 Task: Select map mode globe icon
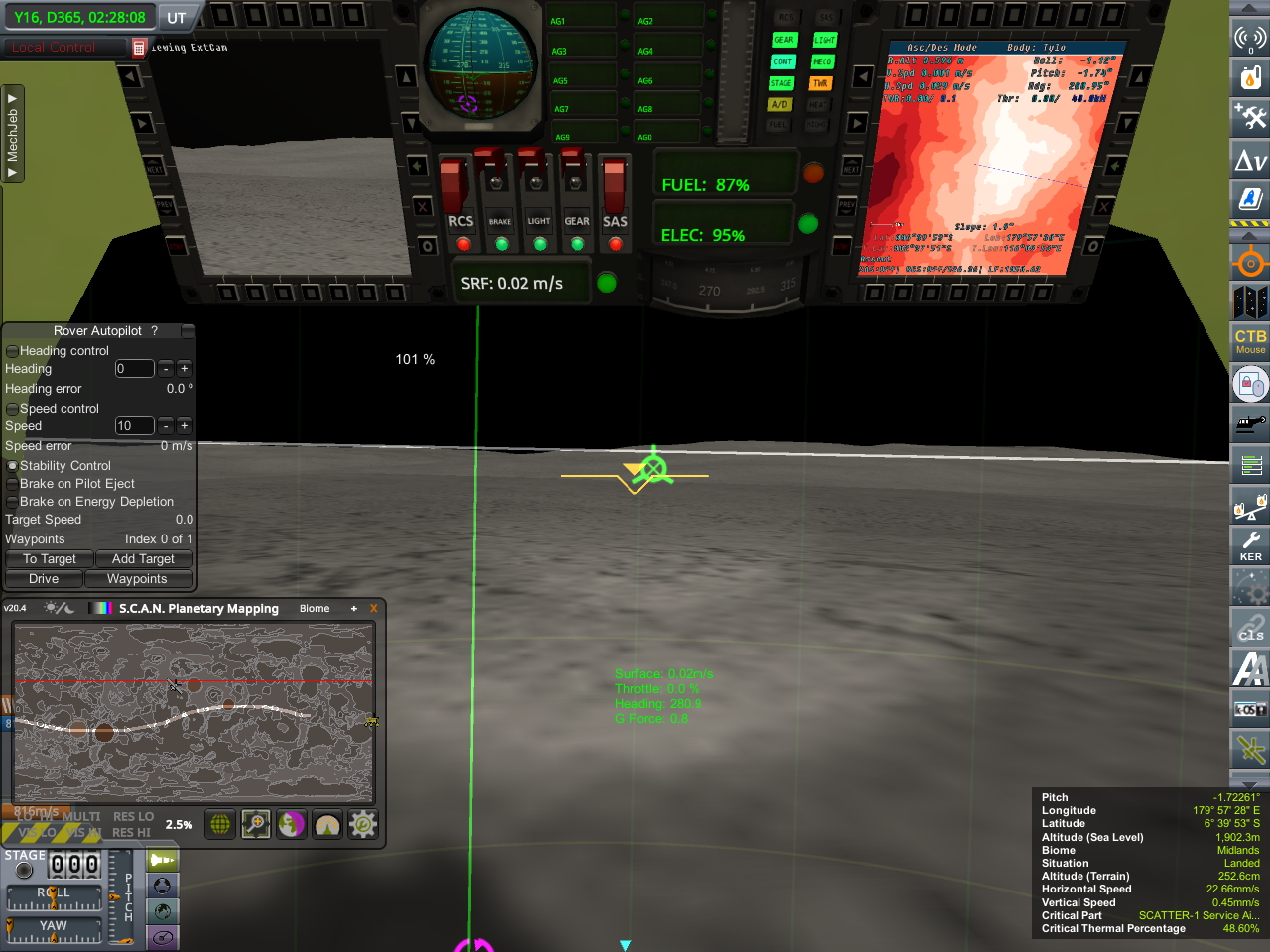click(x=163, y=911)
